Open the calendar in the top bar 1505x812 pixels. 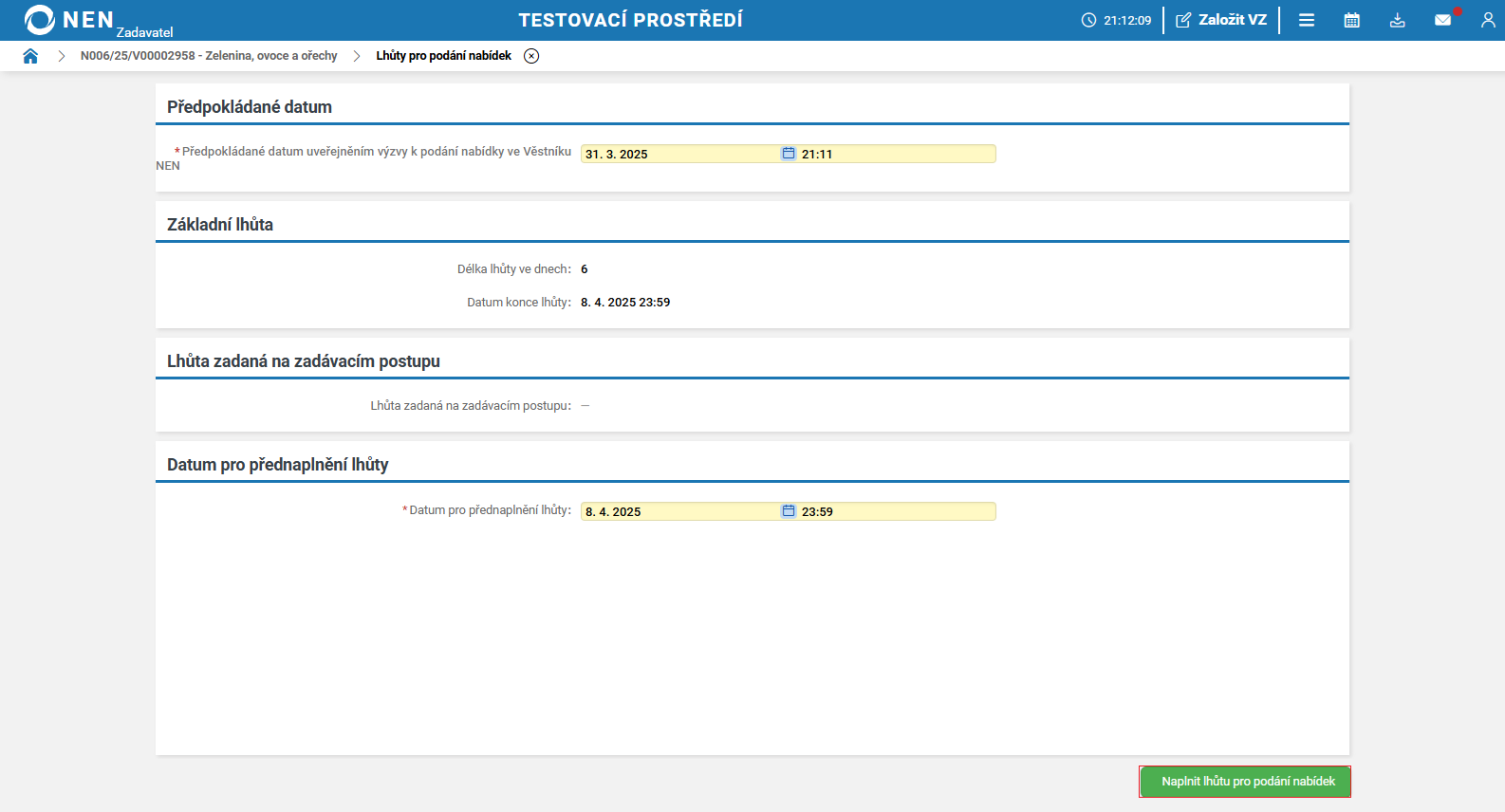(x=1352, y=20)
